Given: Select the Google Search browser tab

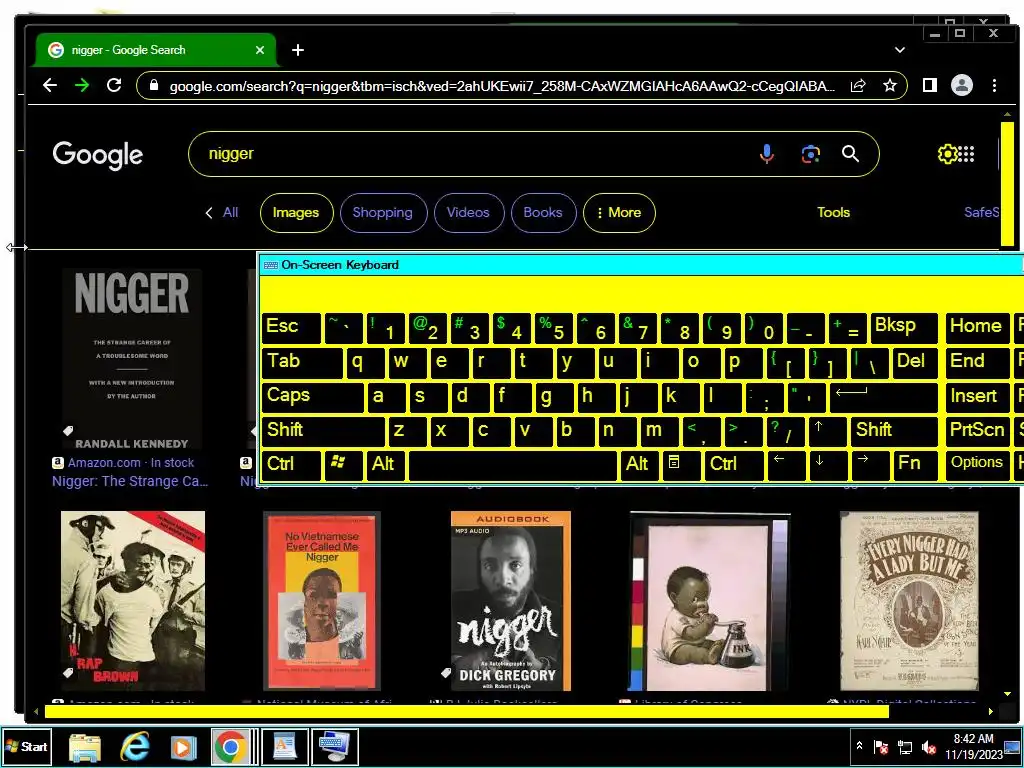Looking at the screenshot, I should click(x=157, y=50).
